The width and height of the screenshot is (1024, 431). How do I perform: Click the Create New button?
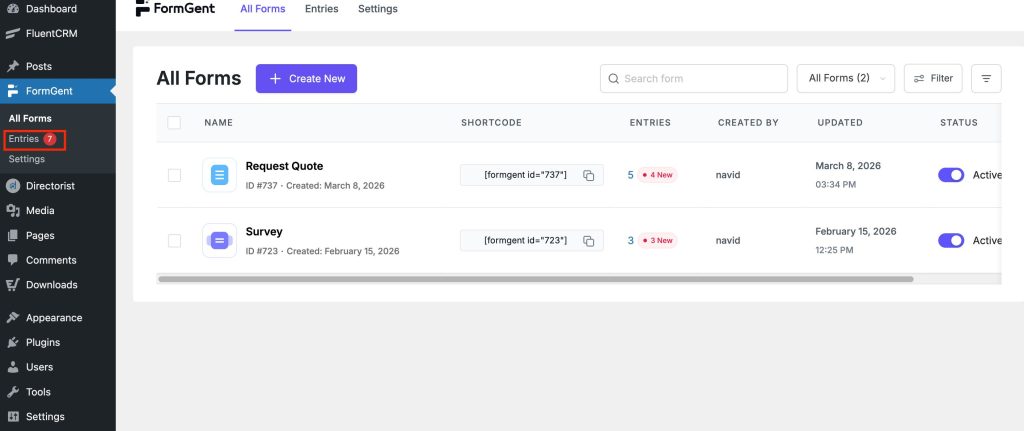click(306, 78)
